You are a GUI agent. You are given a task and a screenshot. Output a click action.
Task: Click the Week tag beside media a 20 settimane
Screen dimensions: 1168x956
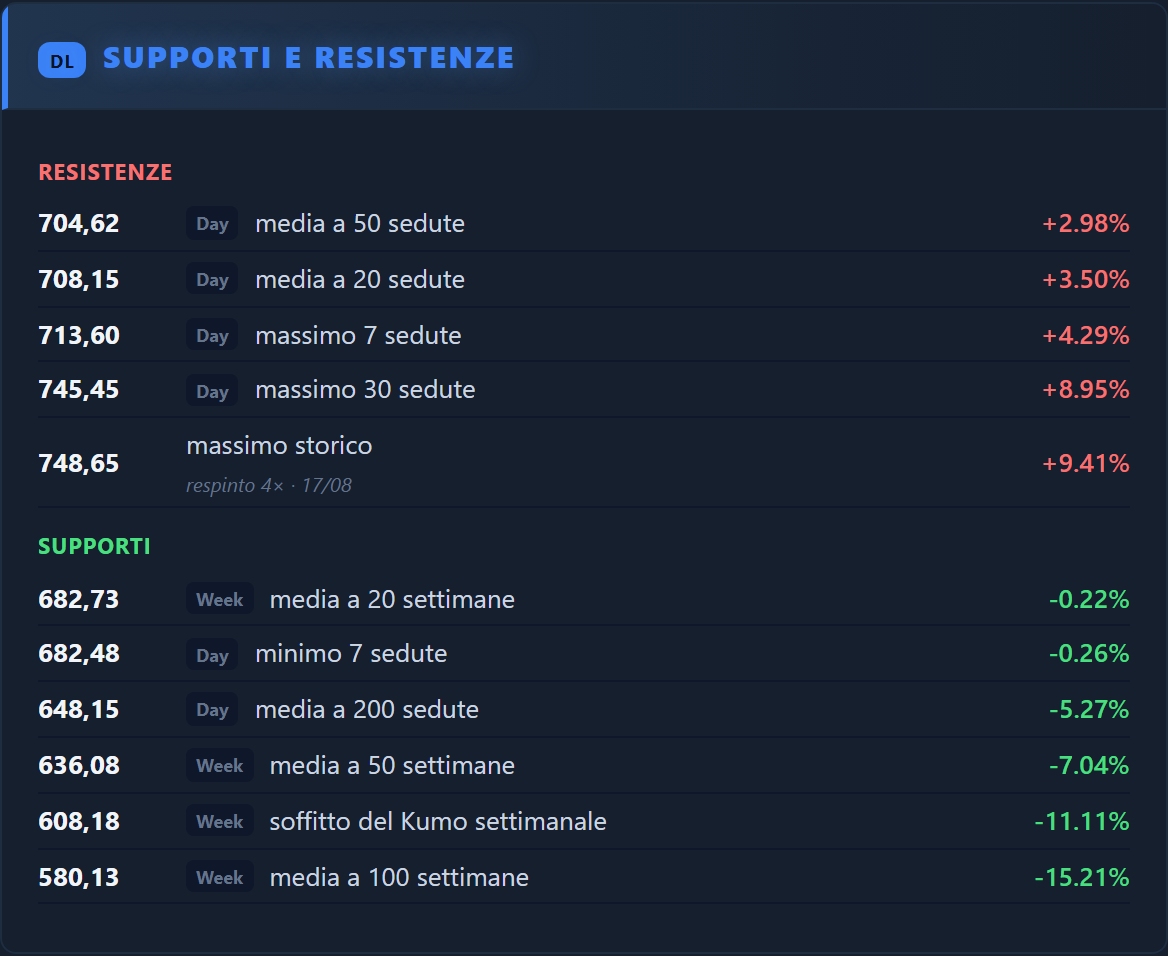[220, 599]
